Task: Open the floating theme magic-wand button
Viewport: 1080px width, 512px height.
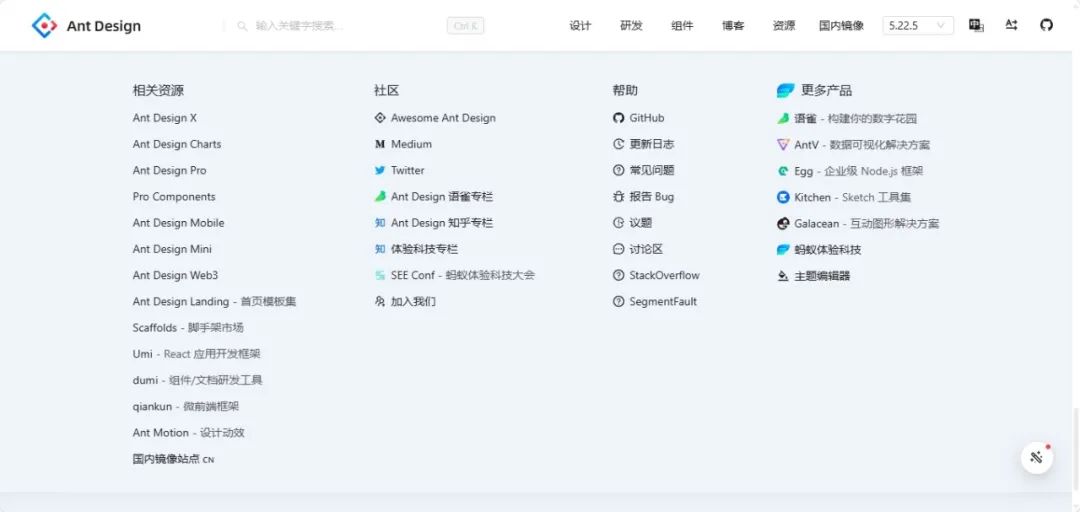Action: 1037,458
